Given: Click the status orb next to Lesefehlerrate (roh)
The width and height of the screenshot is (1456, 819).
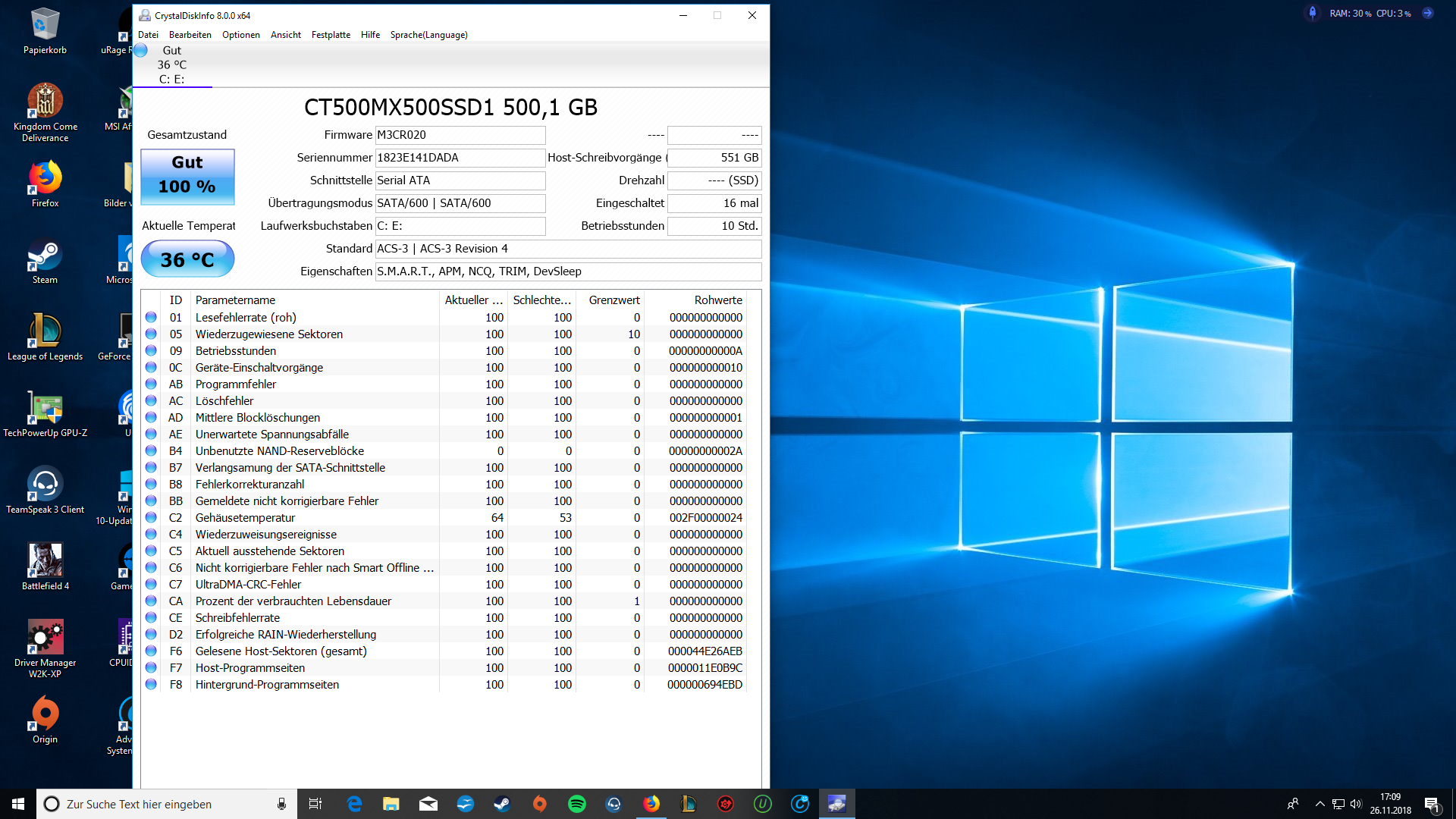Looking at the screenshot, I should click(x=151, y=318).
